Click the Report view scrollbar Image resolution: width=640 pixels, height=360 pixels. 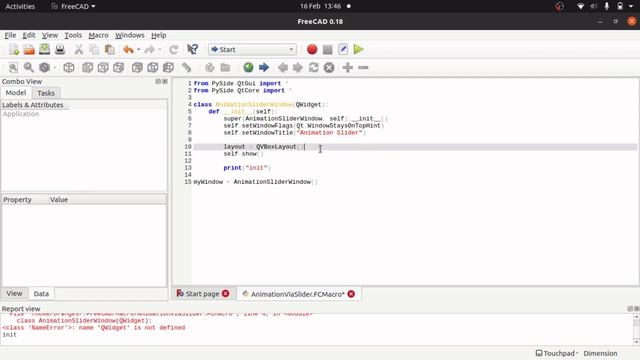click(x=636, y=329)
